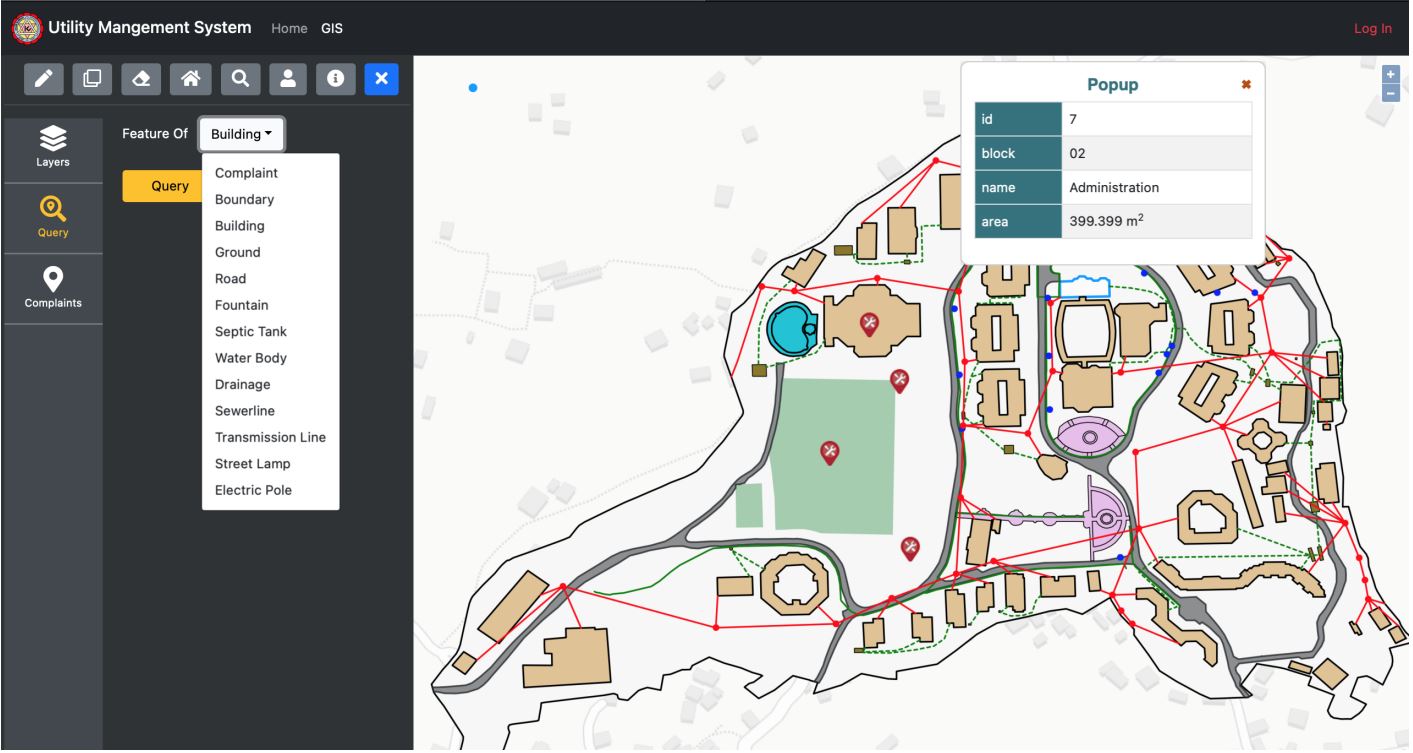This screenshot has height=753, width=1413.
Task: Click the copy tool icon
Action: click(x=91, y=80)
